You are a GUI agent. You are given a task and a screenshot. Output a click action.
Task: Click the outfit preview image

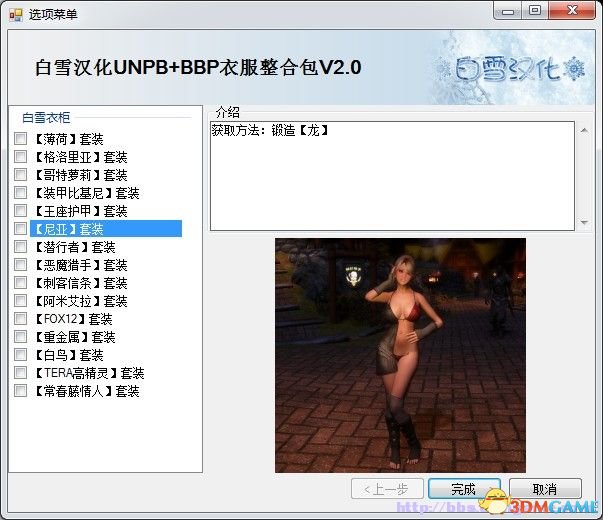400,355
